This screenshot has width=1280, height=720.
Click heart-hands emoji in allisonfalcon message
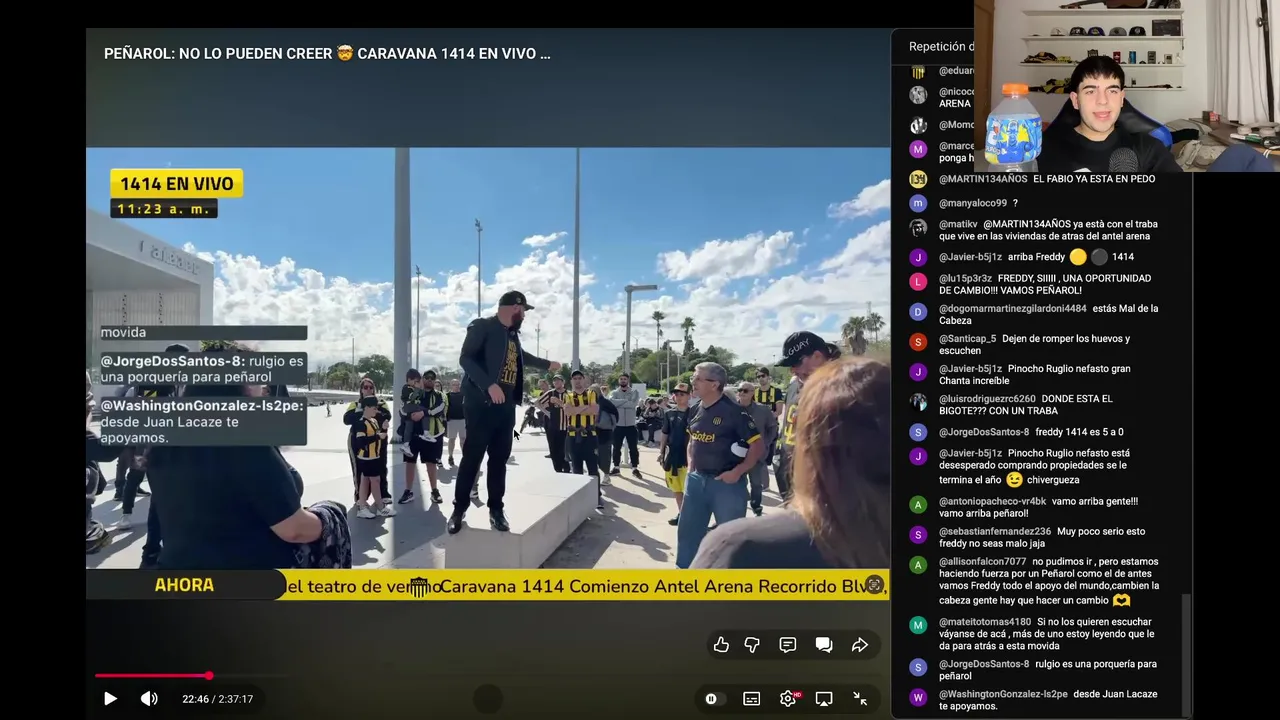(1121, 601)
